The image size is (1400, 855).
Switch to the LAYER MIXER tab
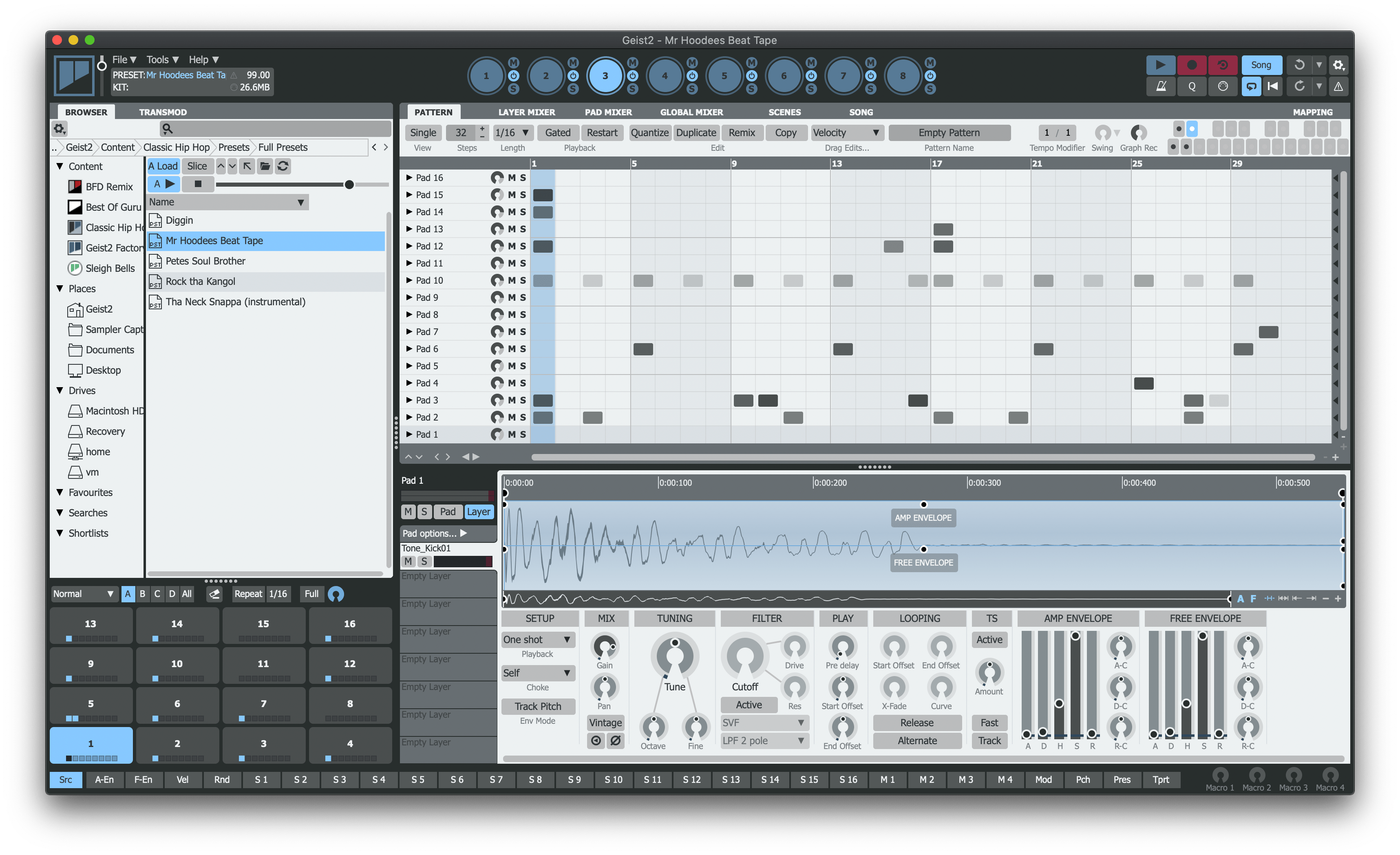coord(526,112)
